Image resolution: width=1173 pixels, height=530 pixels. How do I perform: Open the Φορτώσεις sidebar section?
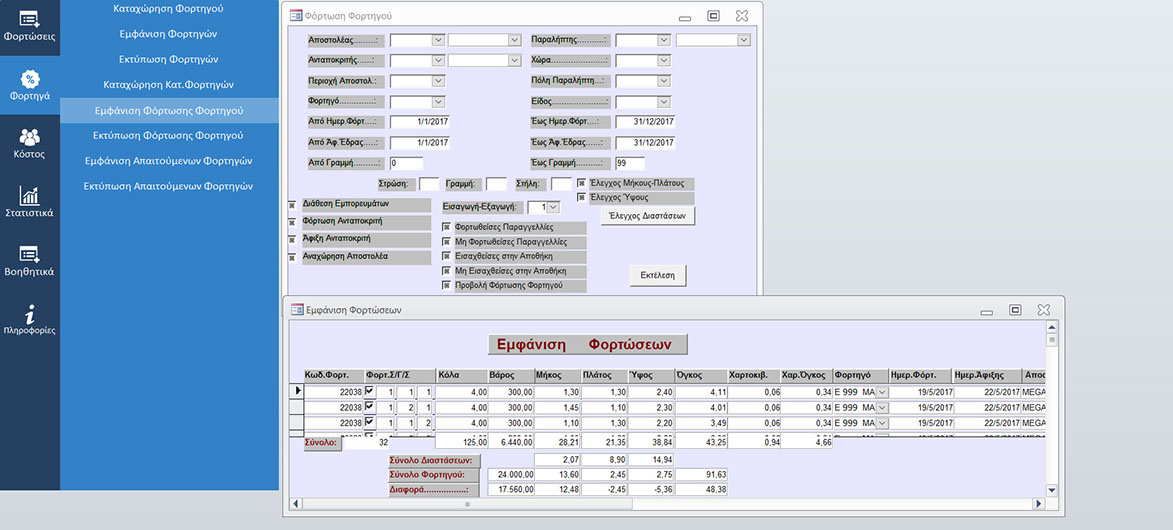[29, 24]
